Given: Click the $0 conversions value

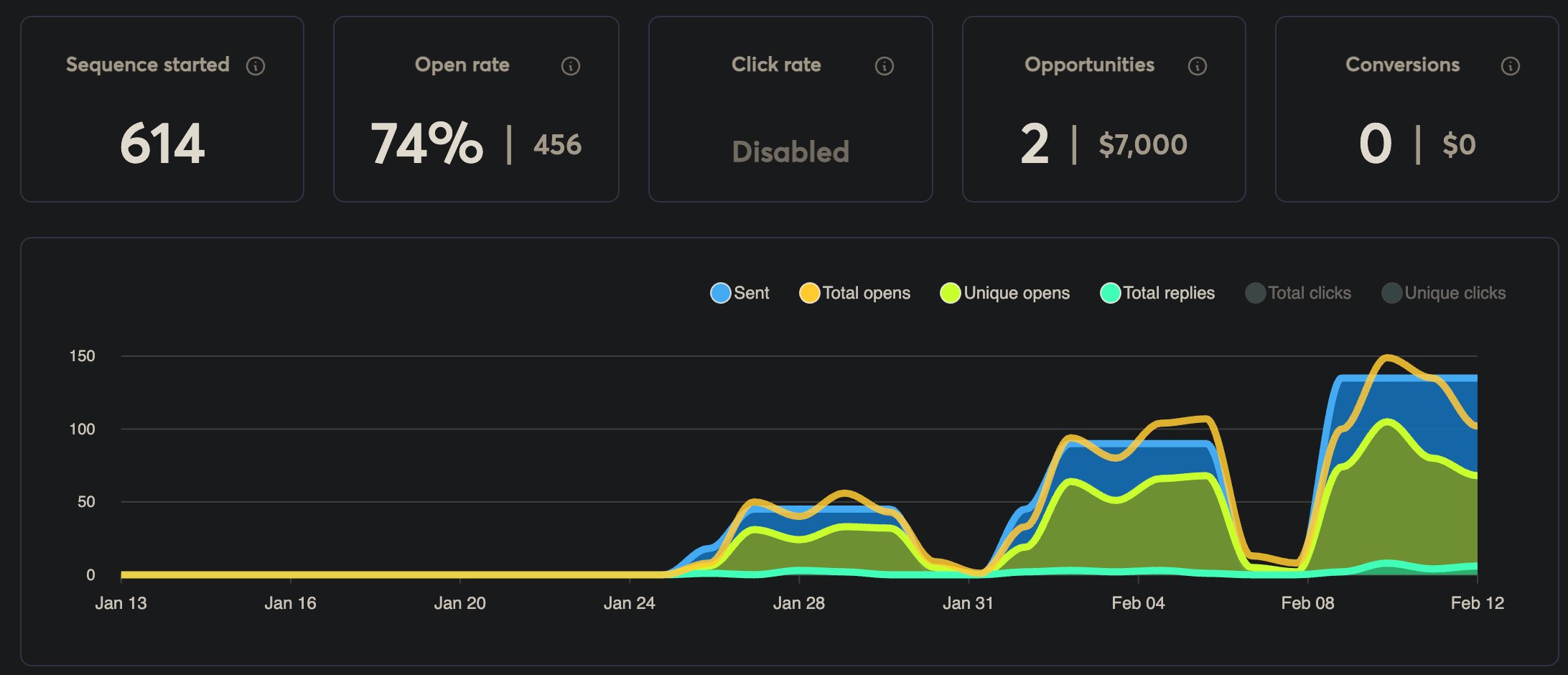Looking at the screenshot, I should pos(1459,145).
